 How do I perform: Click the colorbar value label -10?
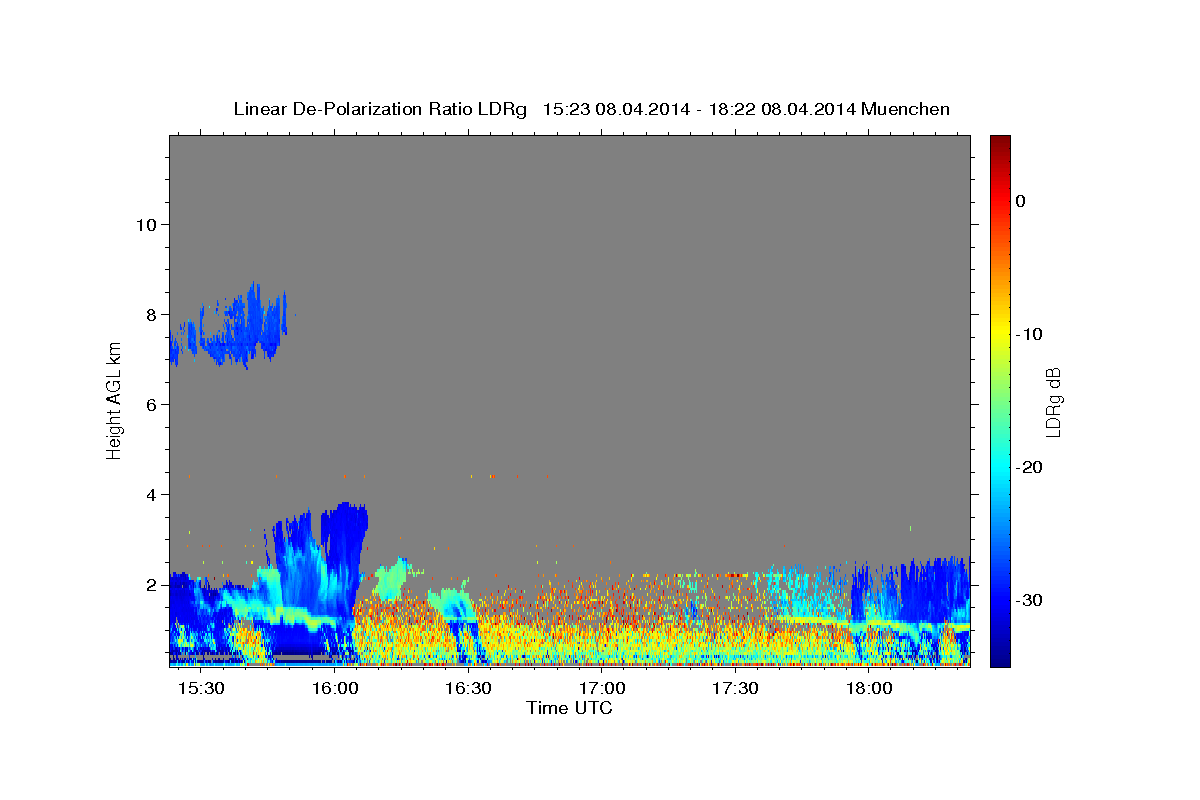1030,334
